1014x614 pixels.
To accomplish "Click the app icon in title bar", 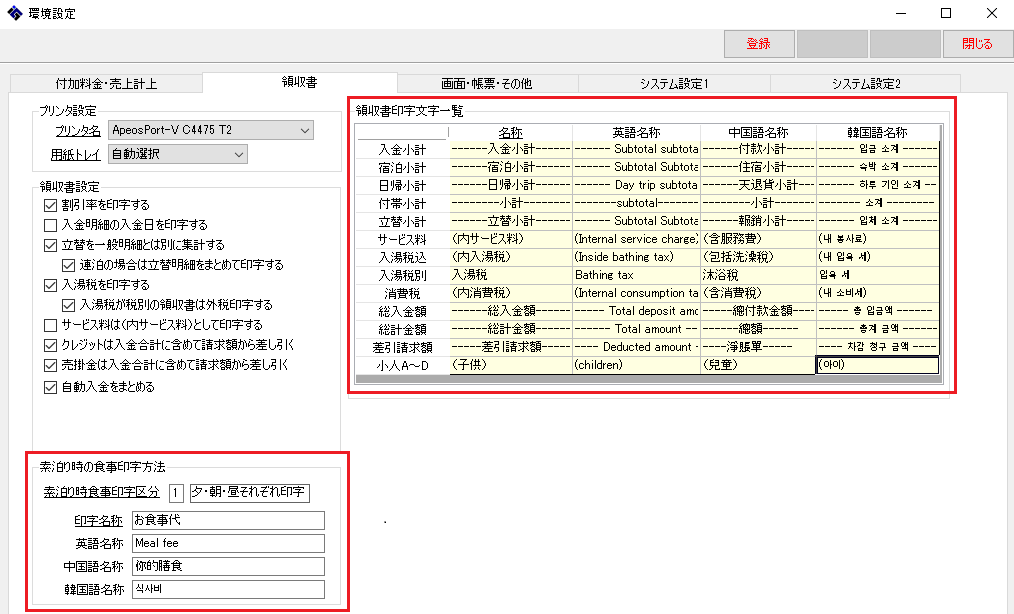I will [13, 14].
